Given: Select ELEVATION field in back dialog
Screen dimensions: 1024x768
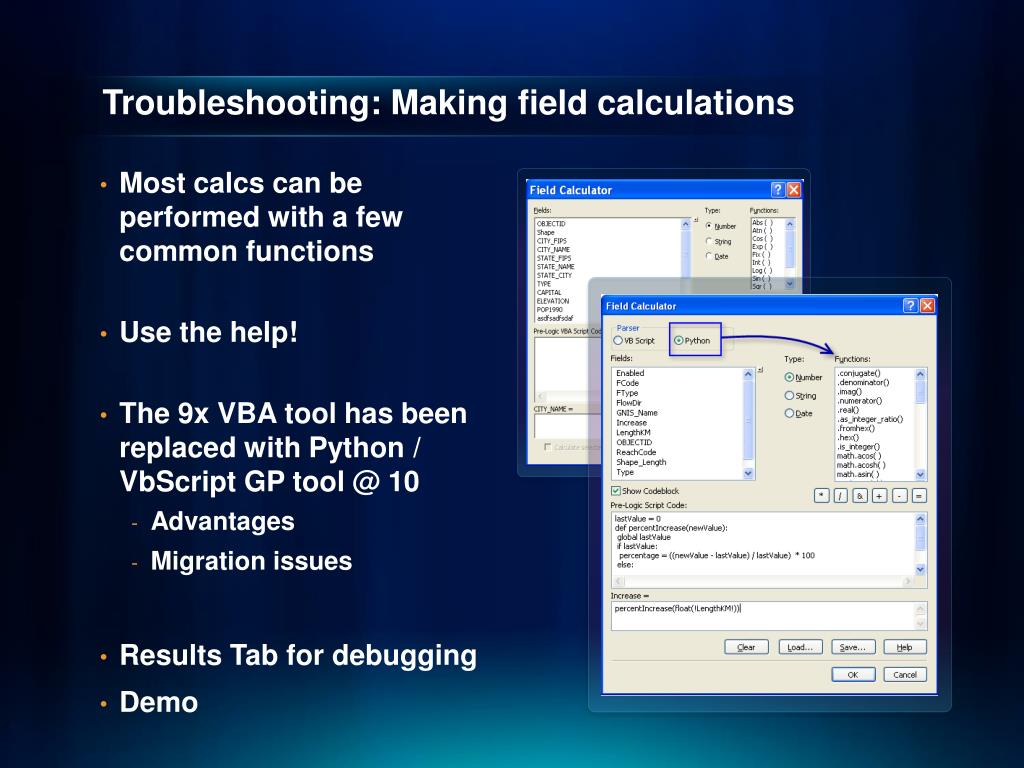Looking at the screenshot, I should click(x=553, y=301).
